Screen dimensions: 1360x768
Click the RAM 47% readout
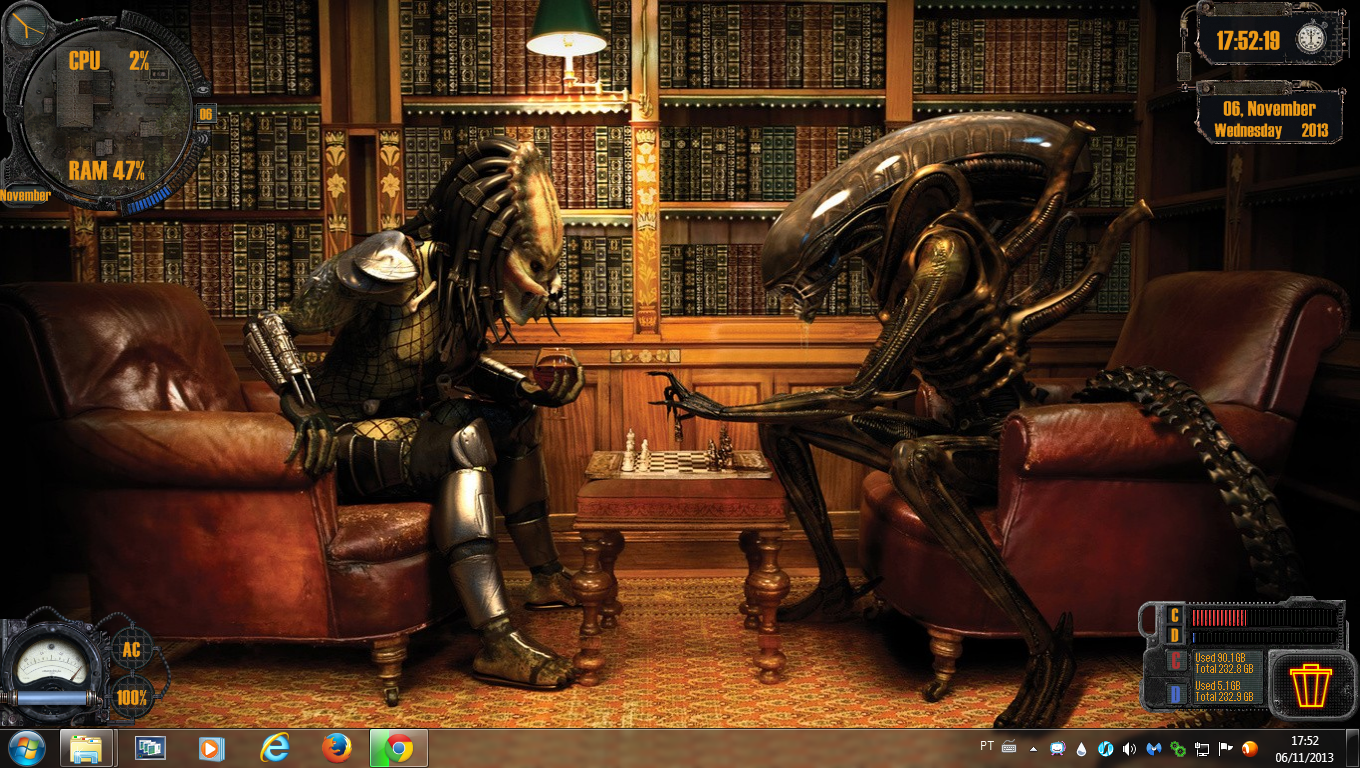pyautogui.click(x=107, y=170)
